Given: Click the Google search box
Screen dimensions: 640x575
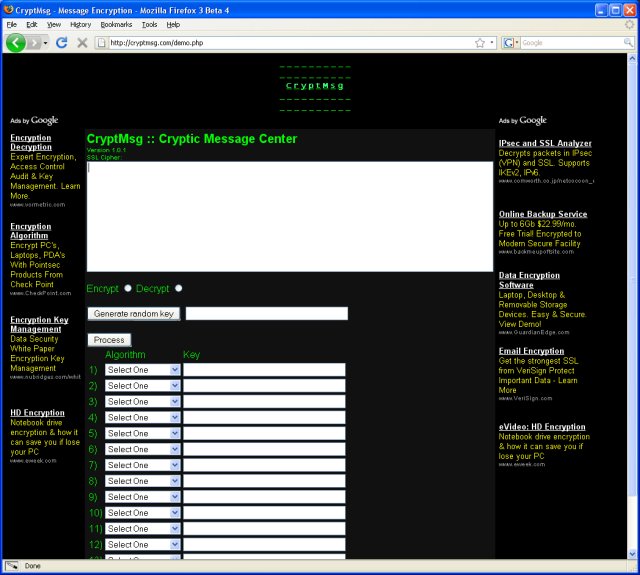Looking at the screenshot, I should click(x=571, y=42).
